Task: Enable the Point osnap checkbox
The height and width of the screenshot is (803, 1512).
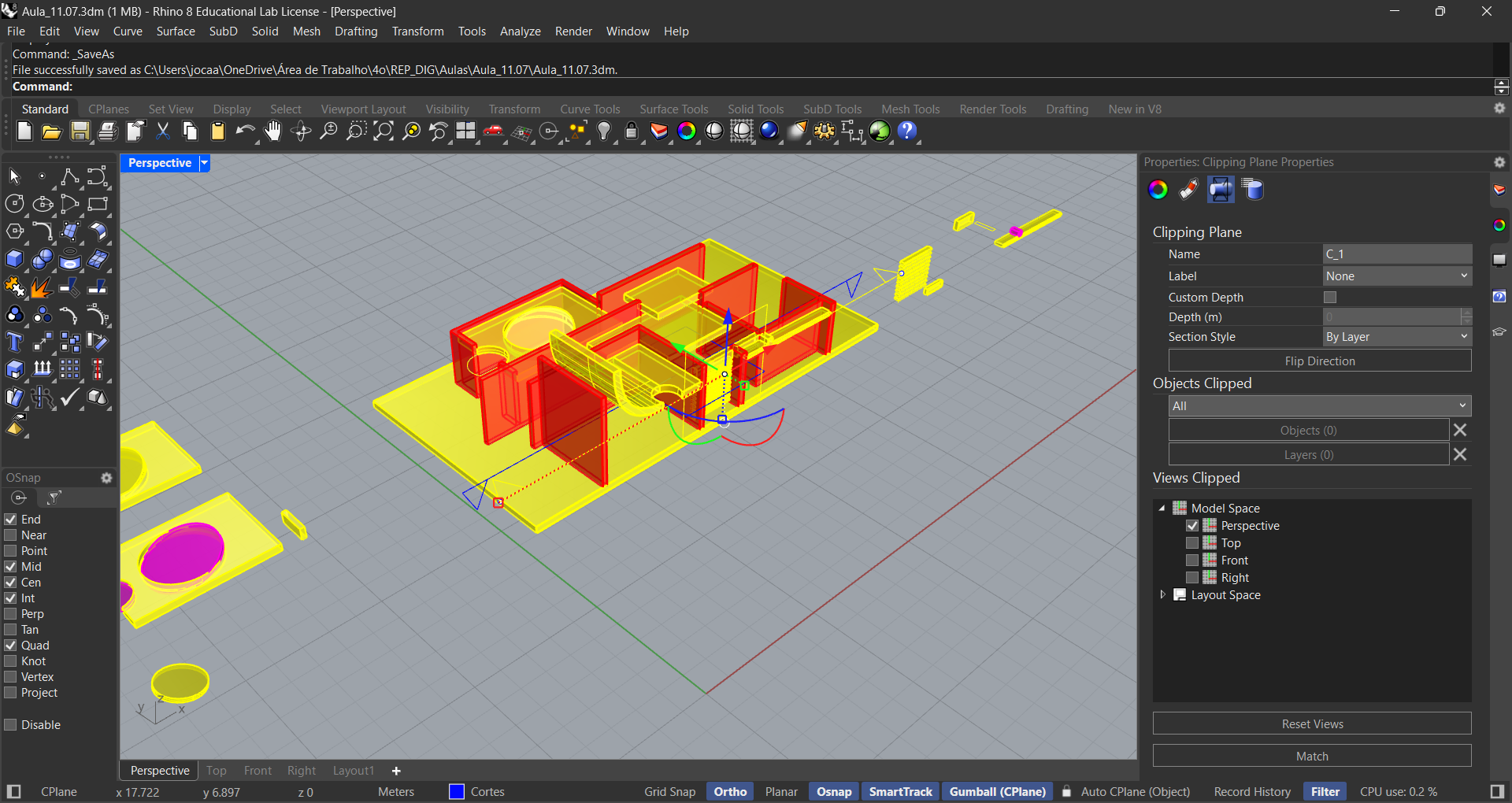Action: (11, 551)
